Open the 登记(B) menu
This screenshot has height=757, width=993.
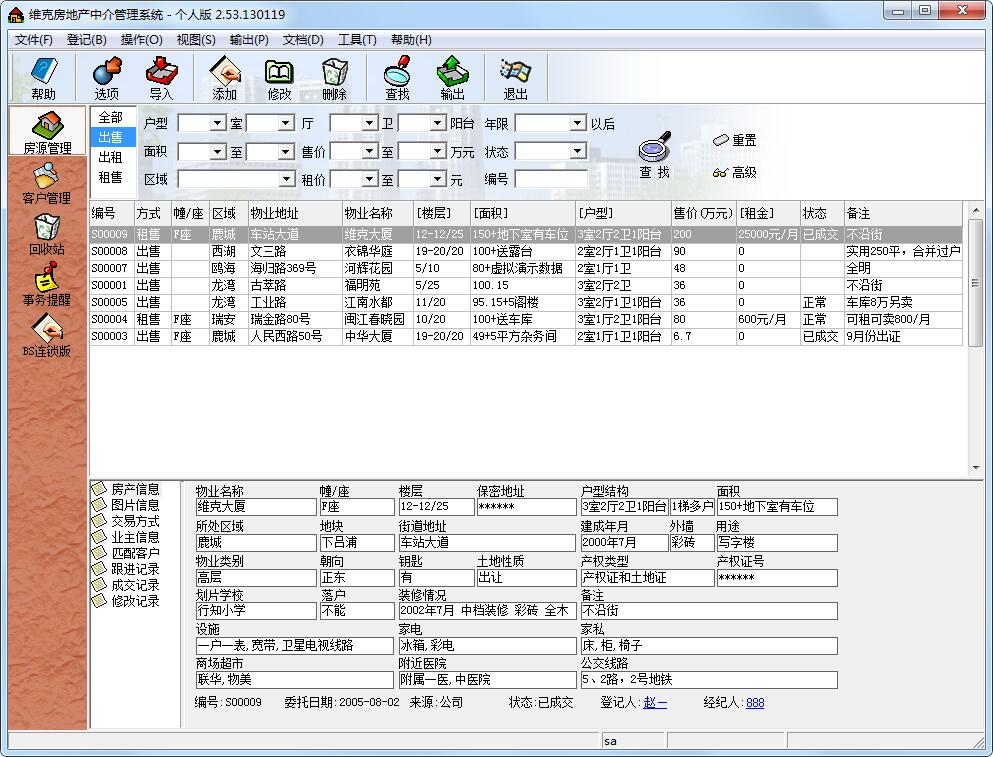coord(87,40)
